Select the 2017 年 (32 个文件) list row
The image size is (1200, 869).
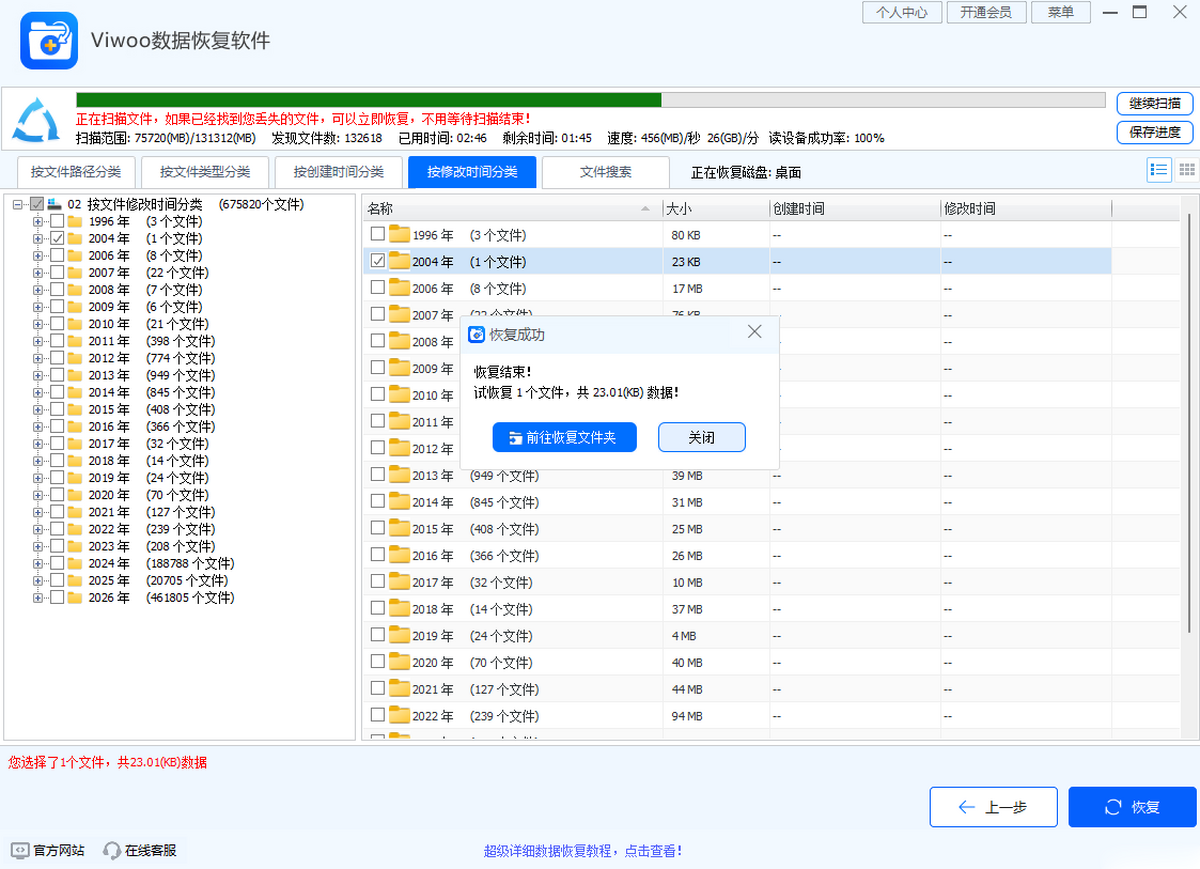click(x=737, y=582)
